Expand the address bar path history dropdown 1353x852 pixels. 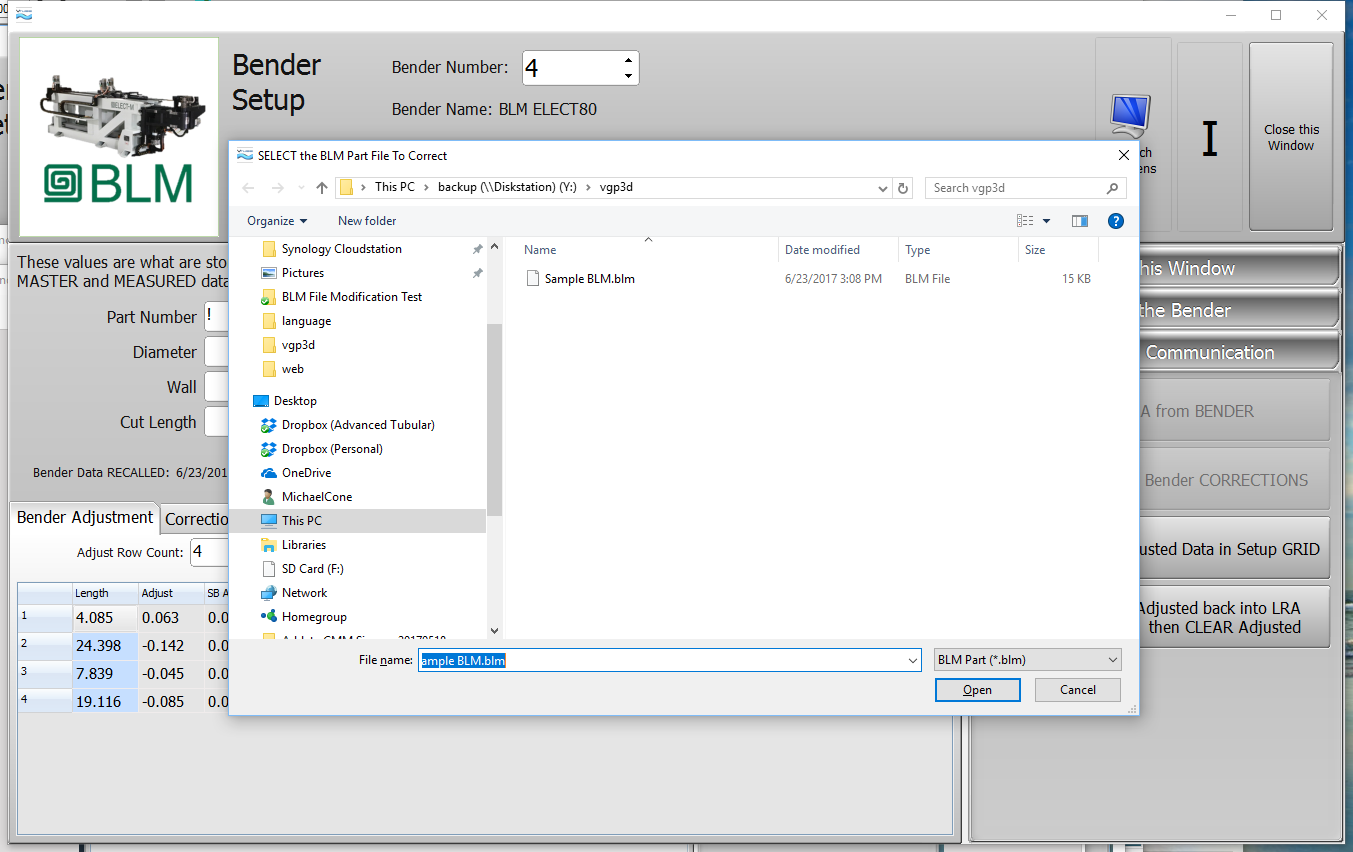[883, 188]
